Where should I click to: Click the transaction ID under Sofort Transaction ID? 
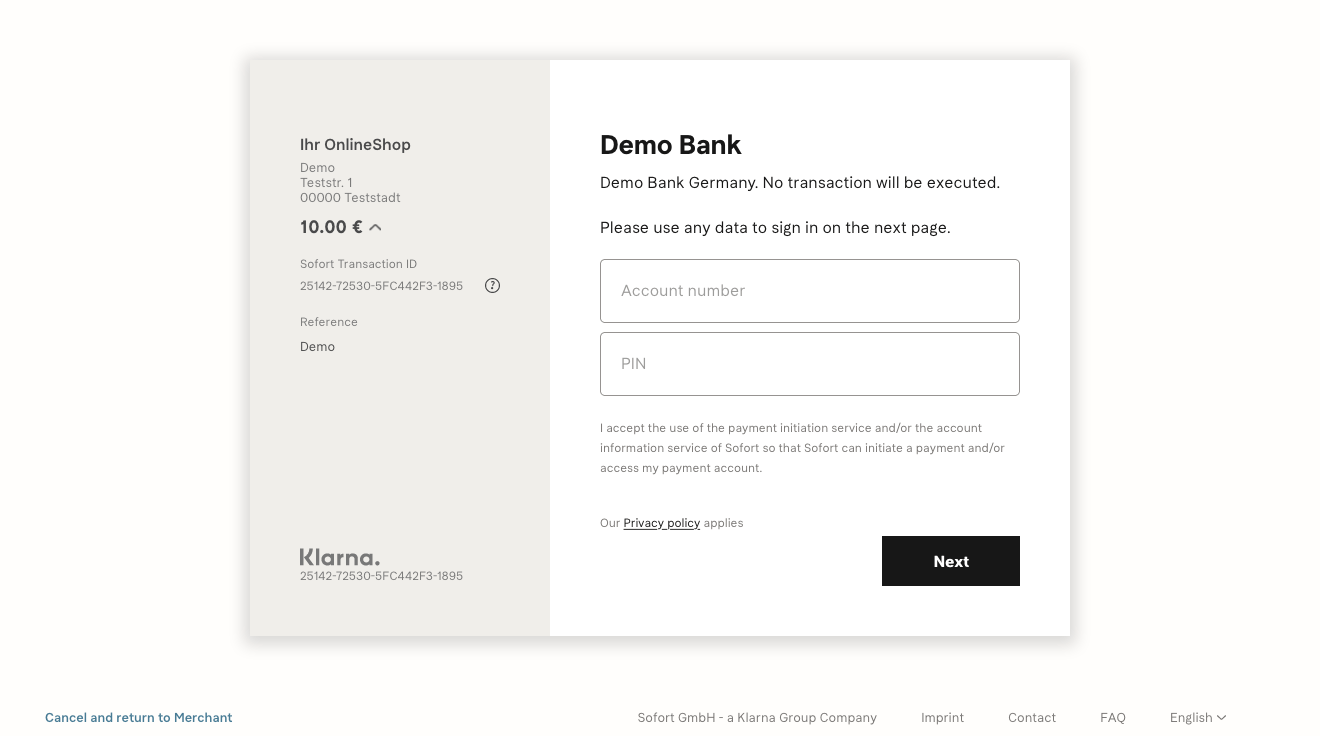coord(381,286)
